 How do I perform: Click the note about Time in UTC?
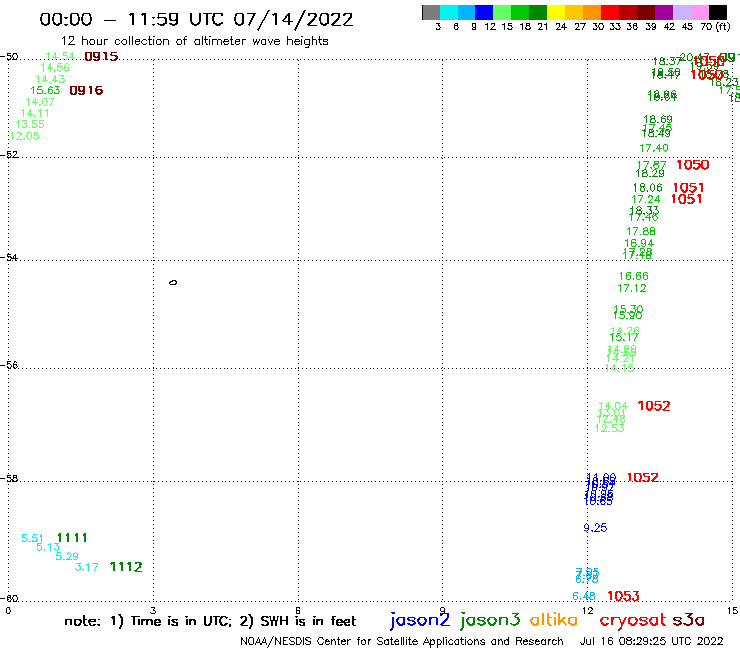click(210, 621)
